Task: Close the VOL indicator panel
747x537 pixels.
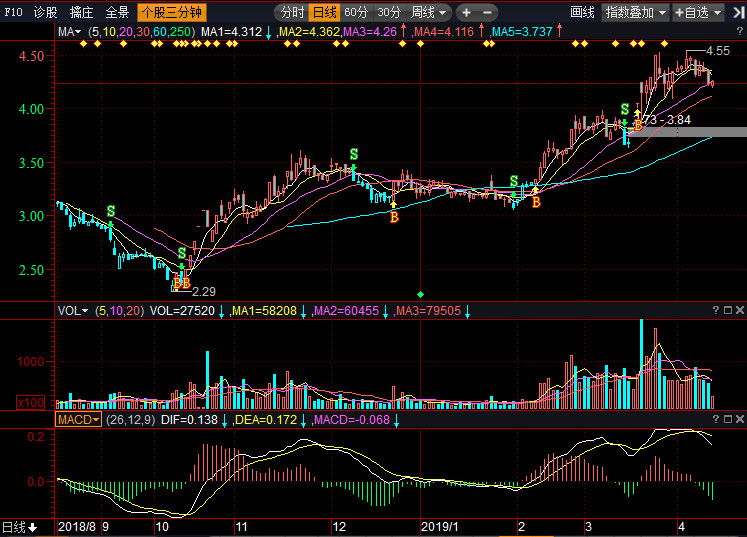Action: tap(739, 311)
